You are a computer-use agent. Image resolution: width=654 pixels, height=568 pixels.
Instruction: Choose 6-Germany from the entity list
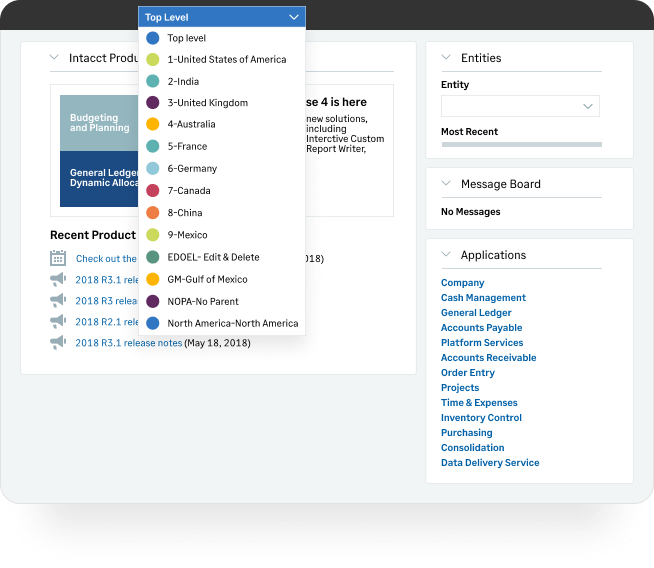(192, 169)
